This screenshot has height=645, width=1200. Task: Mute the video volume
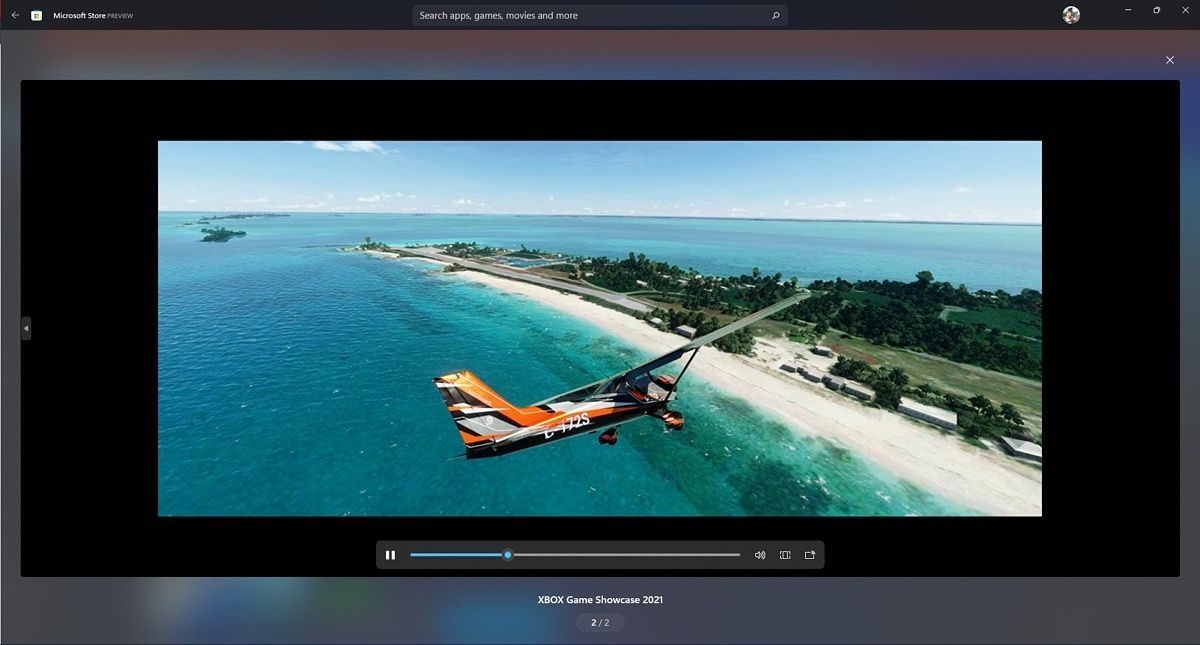click(x=760, y=555)
